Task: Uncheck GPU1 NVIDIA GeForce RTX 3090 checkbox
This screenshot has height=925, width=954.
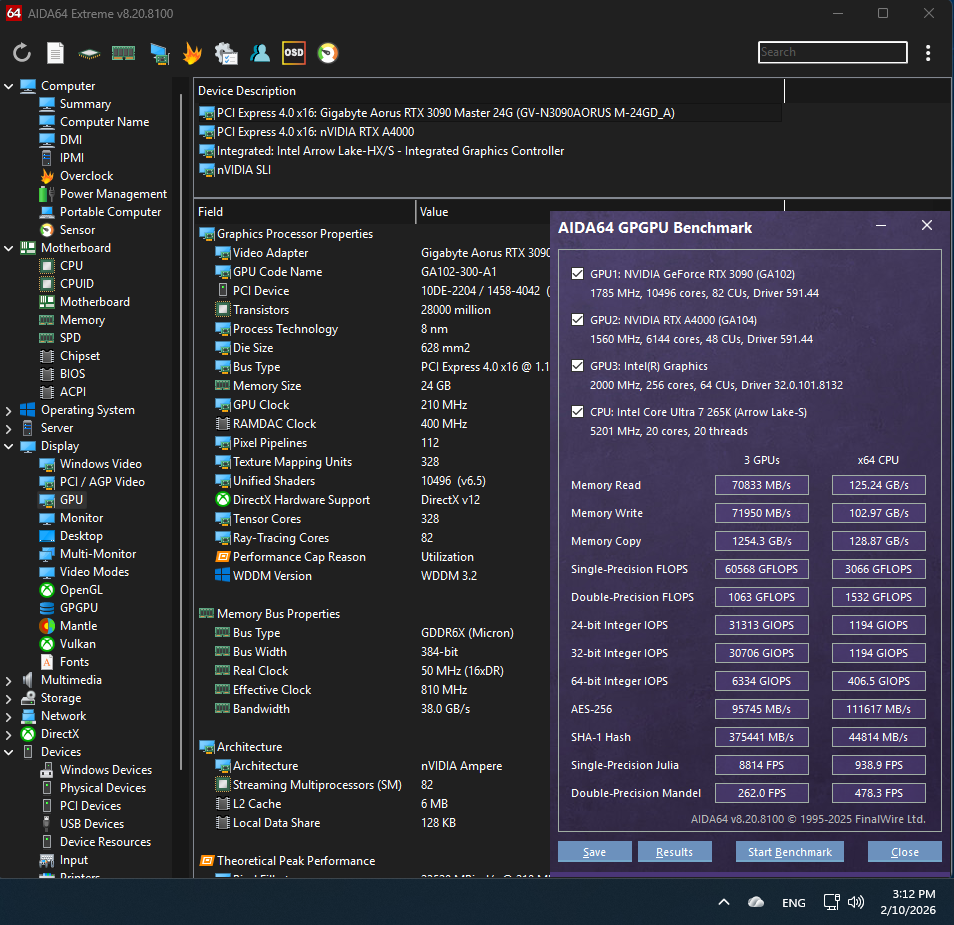Action: pos(577,274)
